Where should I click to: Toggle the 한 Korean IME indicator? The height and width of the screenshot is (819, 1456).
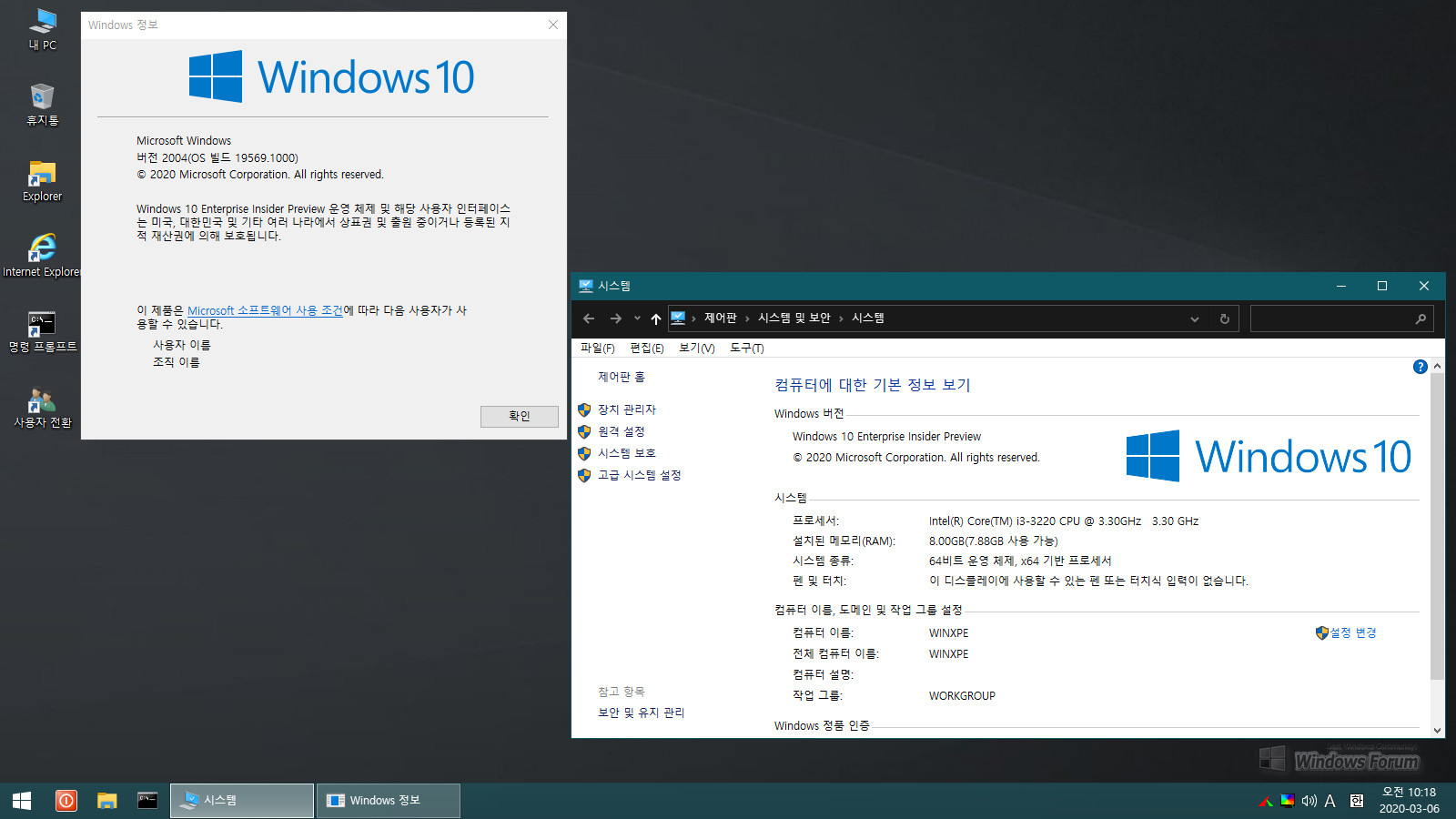pos(1357,801)
